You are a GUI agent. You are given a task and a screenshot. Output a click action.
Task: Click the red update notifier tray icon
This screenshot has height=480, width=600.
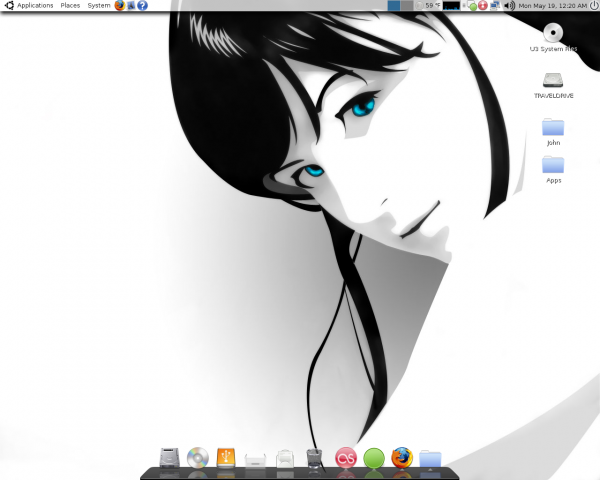(x=483, y=5)
